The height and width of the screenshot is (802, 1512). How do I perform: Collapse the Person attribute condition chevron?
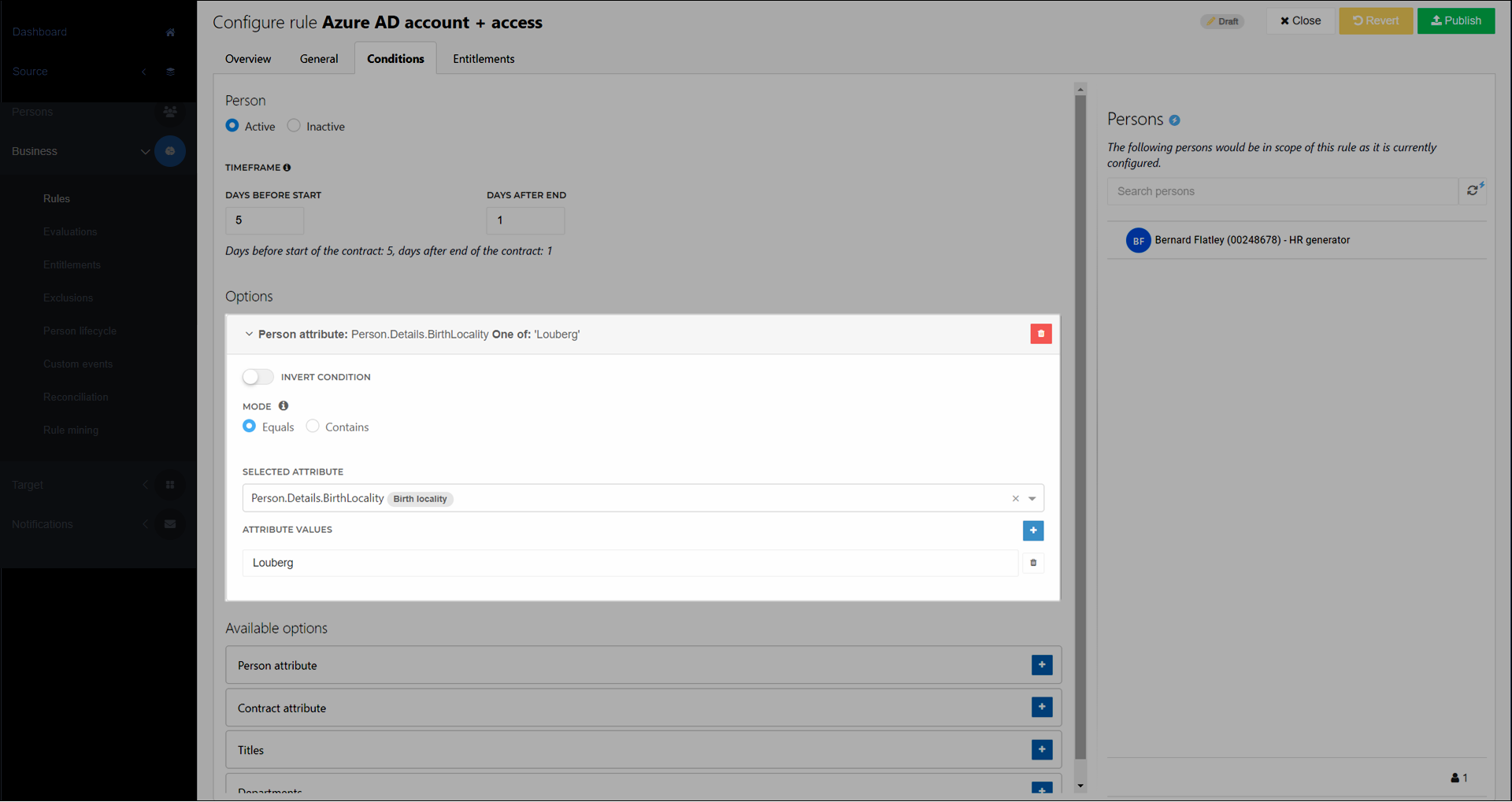coord(249,334)
